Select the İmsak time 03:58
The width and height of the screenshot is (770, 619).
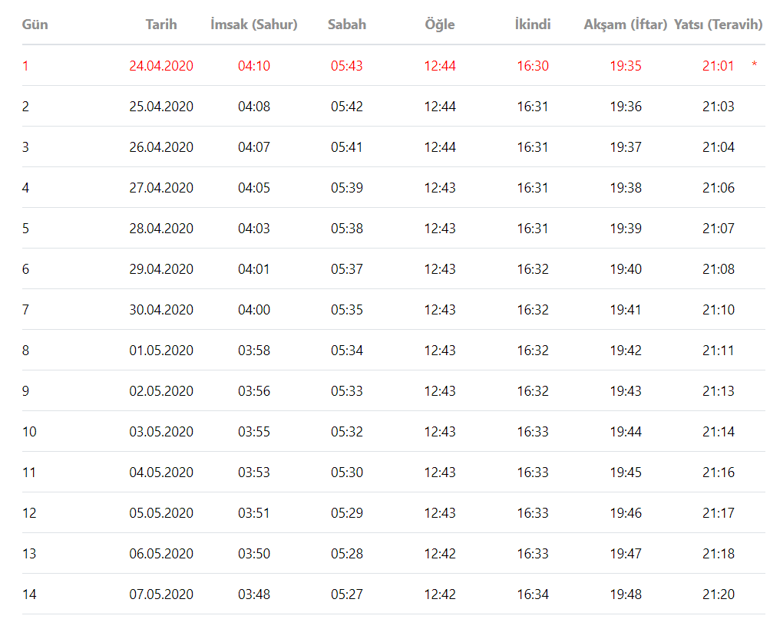tap(254, 351)
